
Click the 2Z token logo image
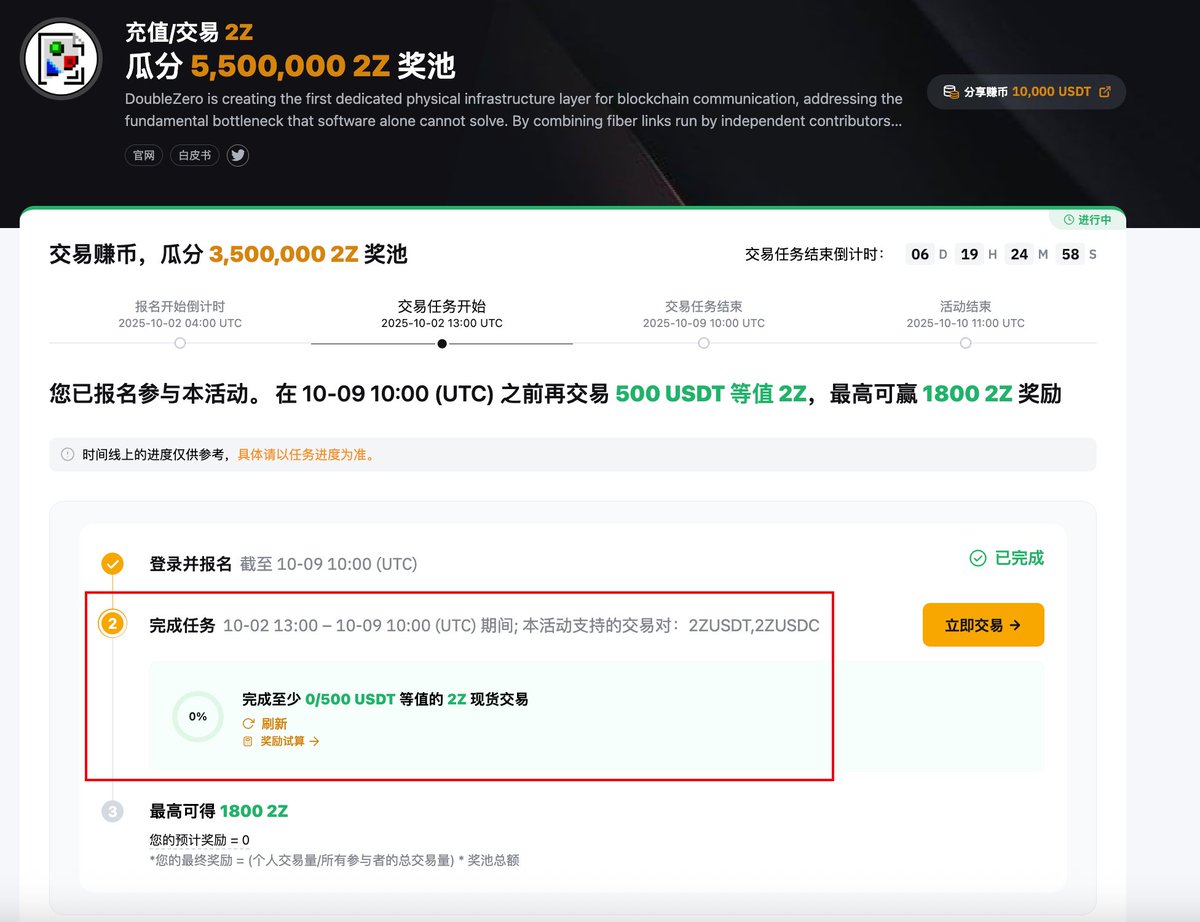coord(62,58)
